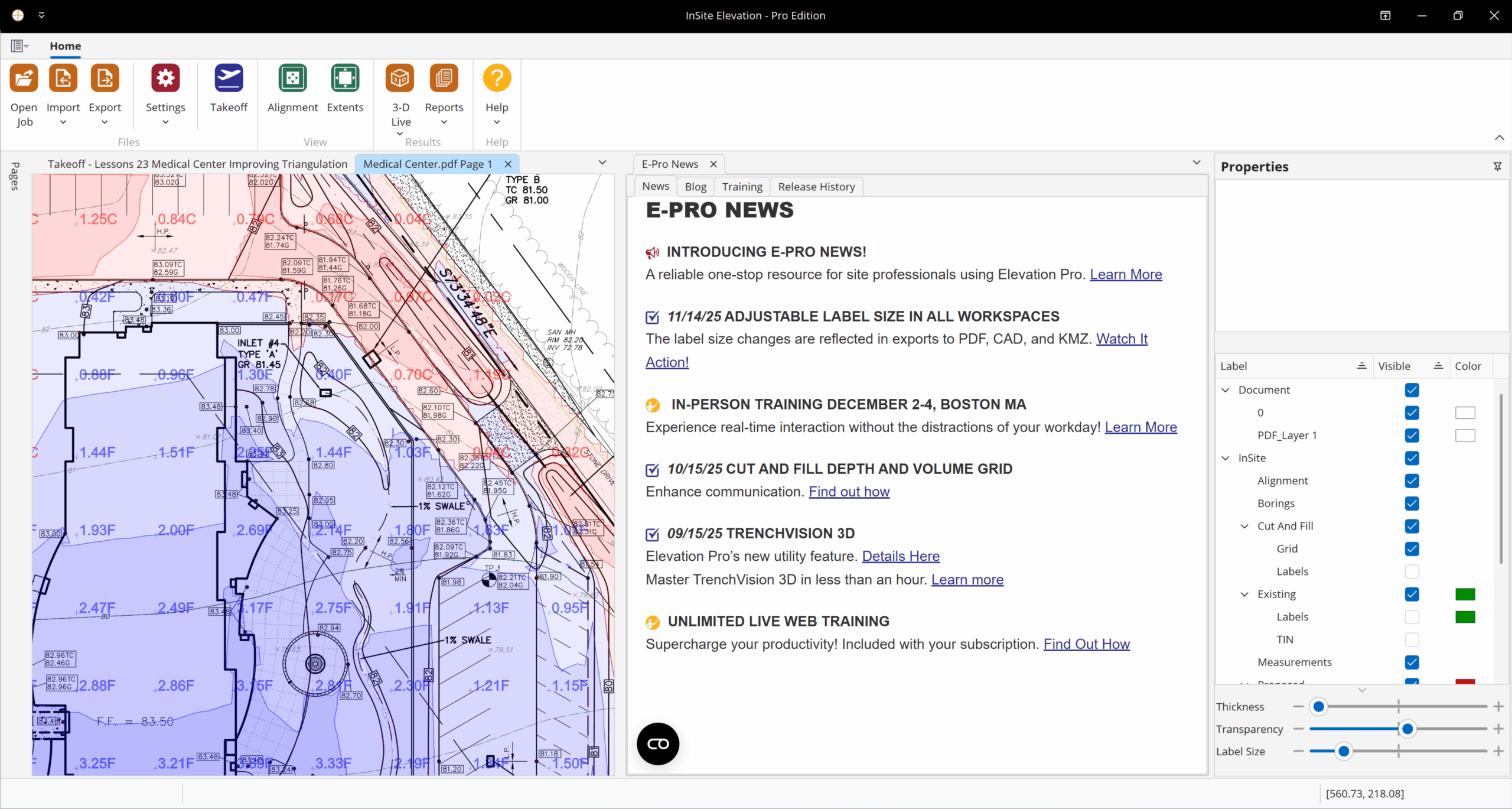The height and width of the screenshot is (809, 1512).
Task: Enable Labels visibility under Existing
Action: [x=1412, y=616]
